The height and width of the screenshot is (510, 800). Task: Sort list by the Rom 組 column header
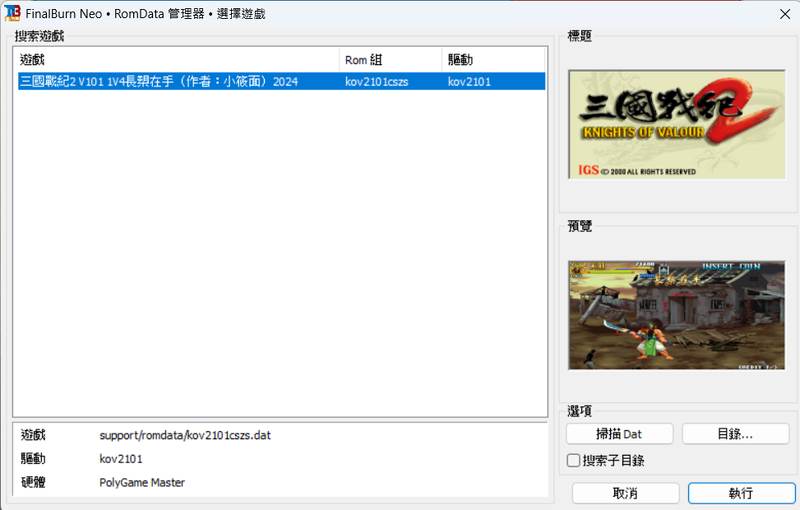(x=391, y=60)
